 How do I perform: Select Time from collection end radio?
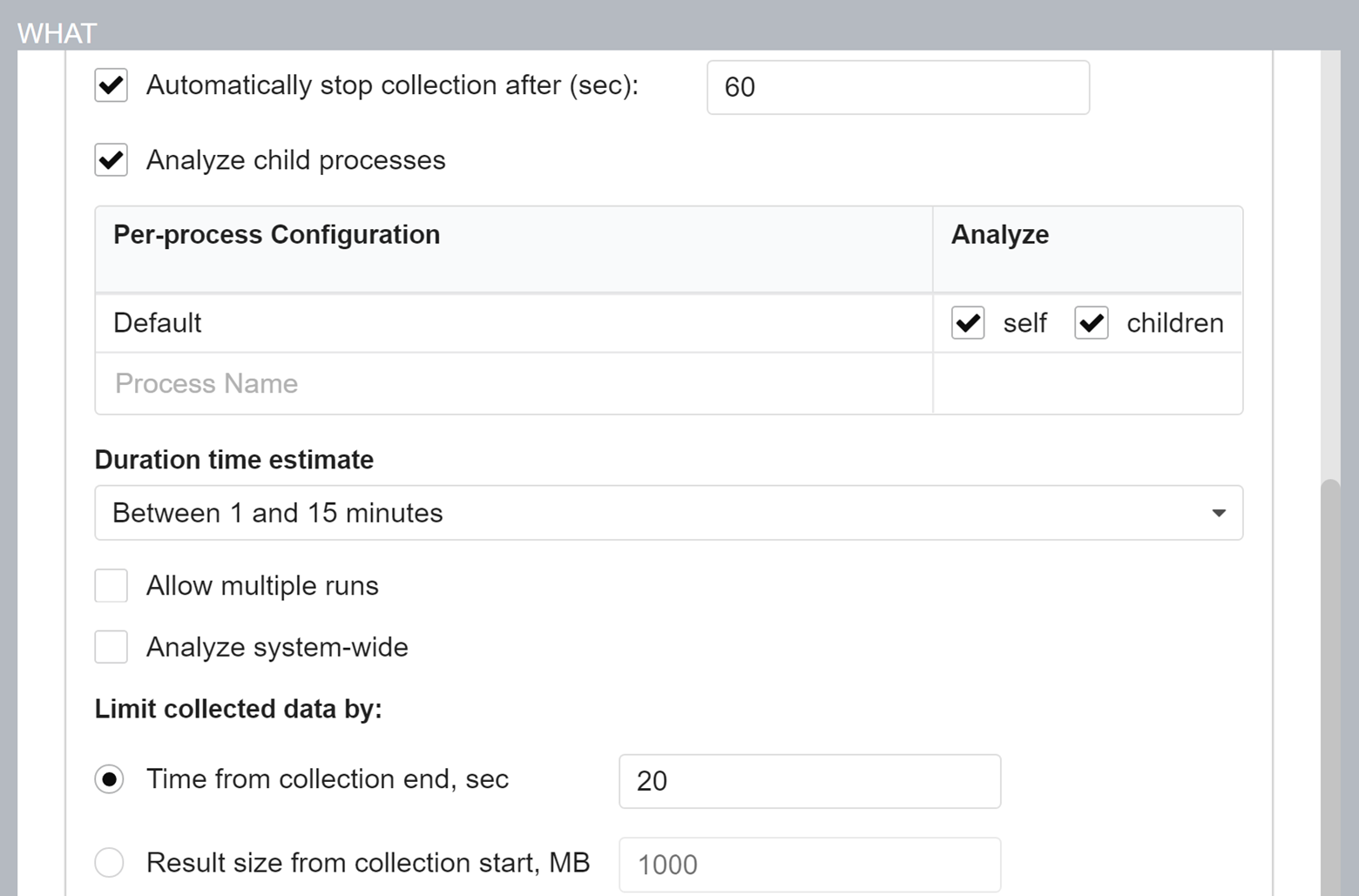(110, 779)
